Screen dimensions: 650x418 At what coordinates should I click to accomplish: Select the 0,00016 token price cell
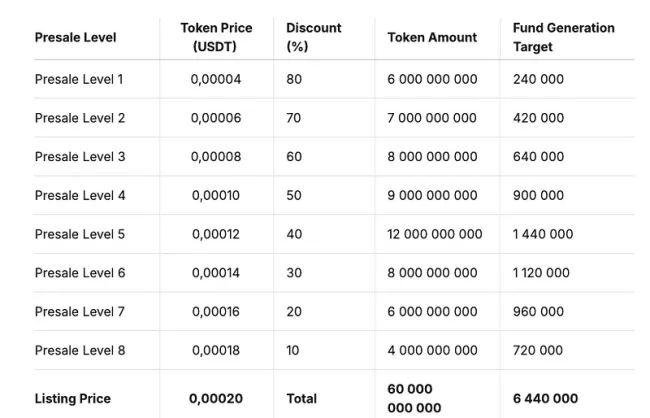coord(216,312)
